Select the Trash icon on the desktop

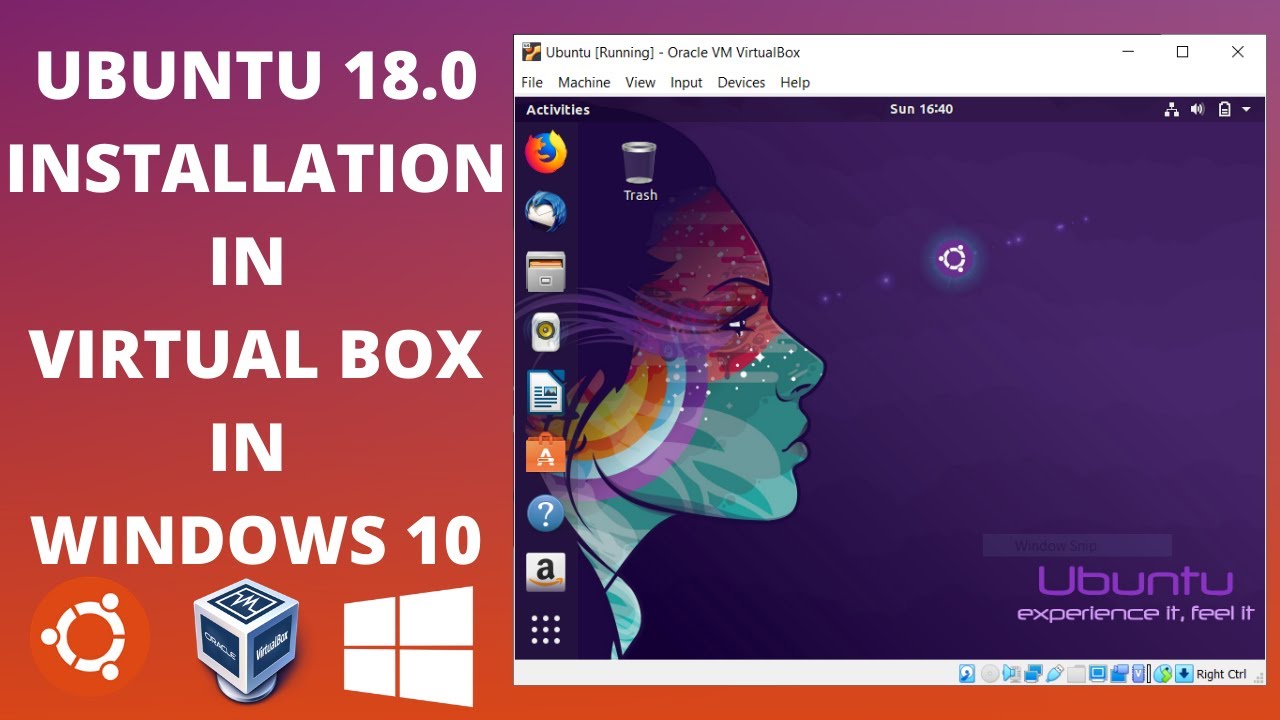pyautogui.click(x=639, y=172)
